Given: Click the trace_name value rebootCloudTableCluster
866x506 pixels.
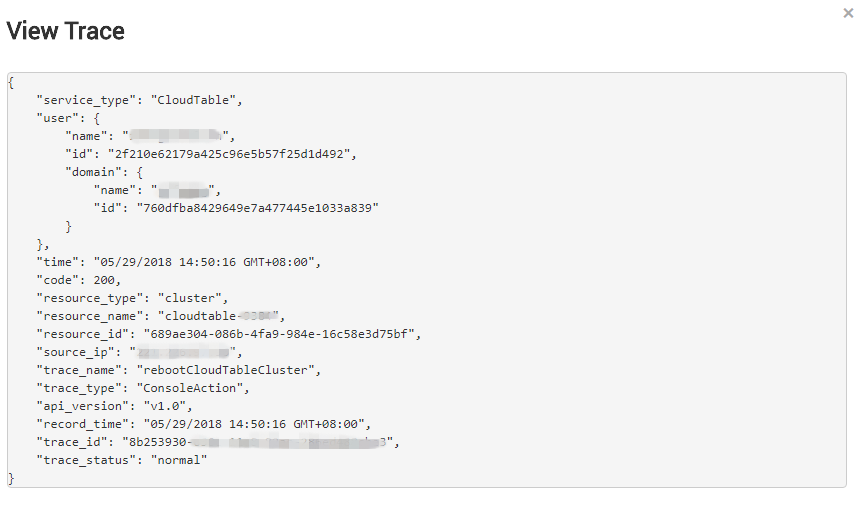Looking at the screenshot, I should point(229,370).
